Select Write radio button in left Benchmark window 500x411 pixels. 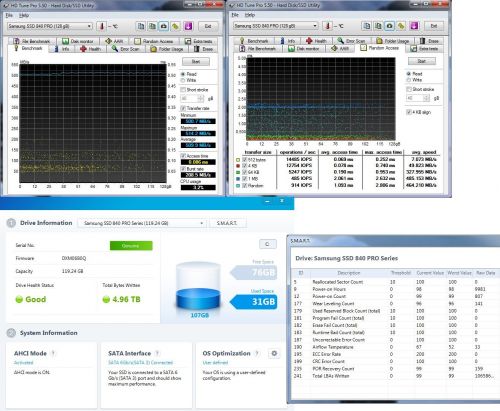pos(183,80)
